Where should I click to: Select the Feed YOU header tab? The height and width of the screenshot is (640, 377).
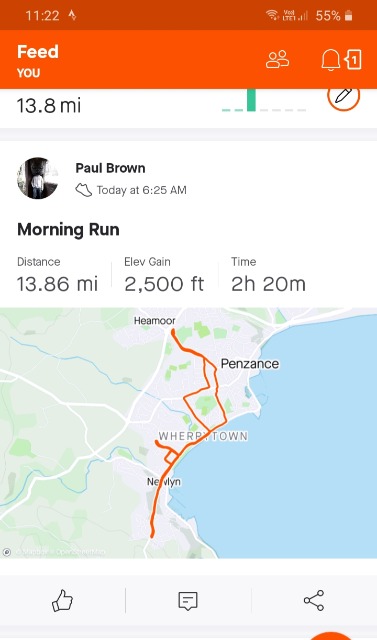(x=38, y=60)
